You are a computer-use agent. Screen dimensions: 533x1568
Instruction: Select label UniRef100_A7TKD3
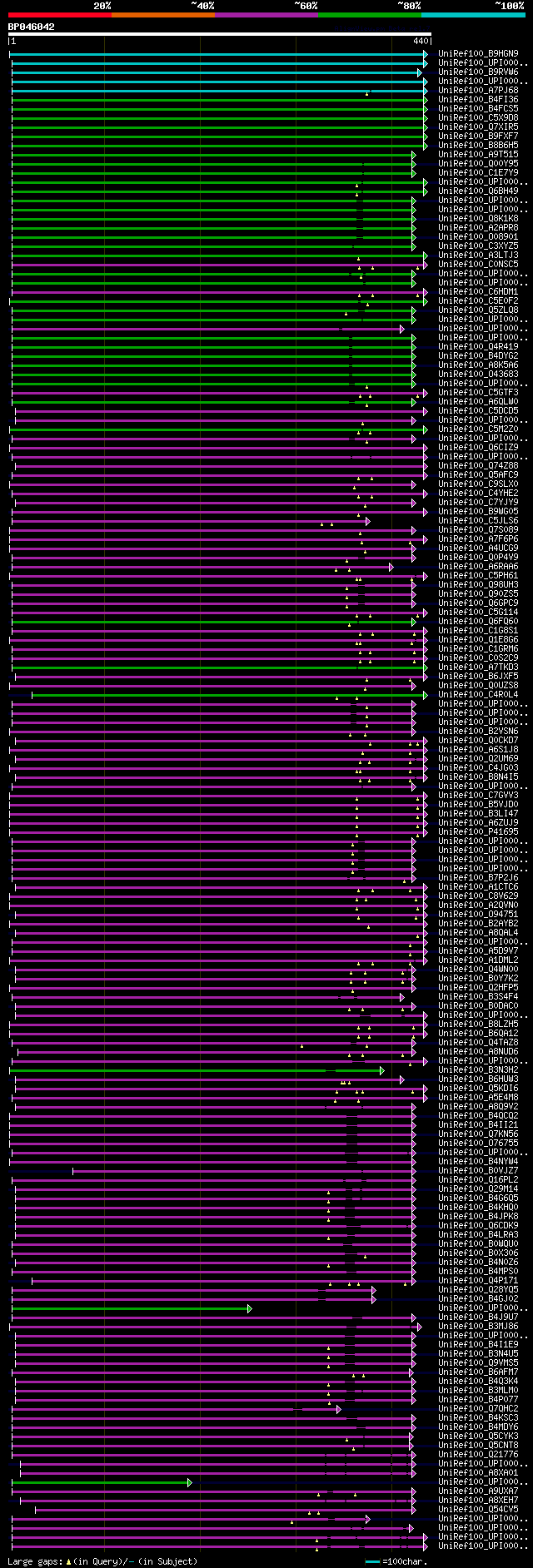479,667
